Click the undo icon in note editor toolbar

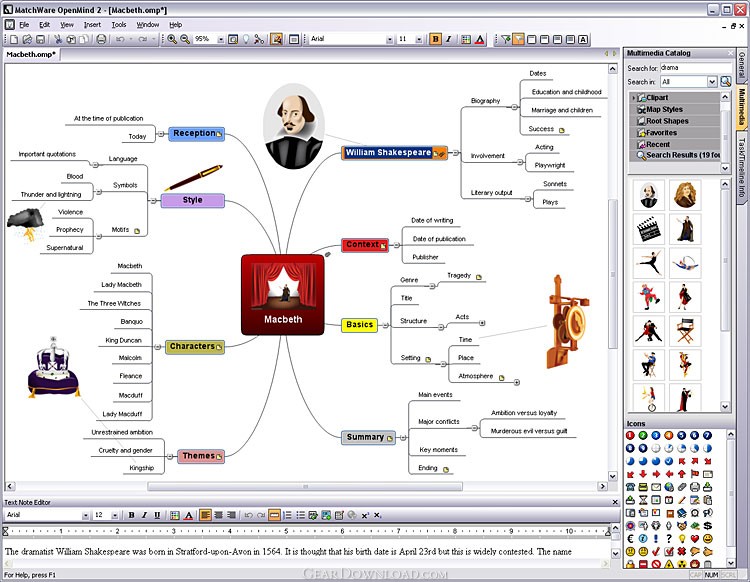click(x=248, y=515)
